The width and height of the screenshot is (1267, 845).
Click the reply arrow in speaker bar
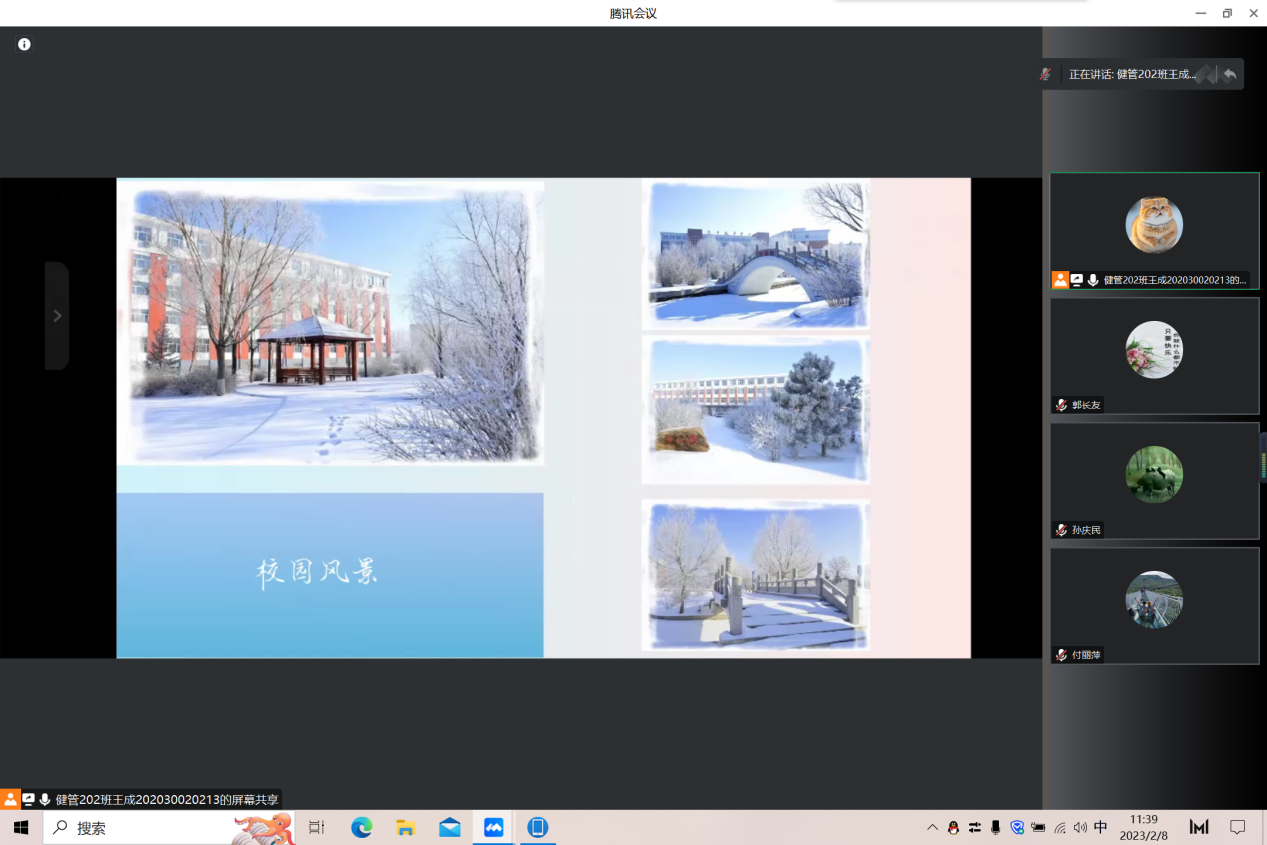click(1229, 74)
